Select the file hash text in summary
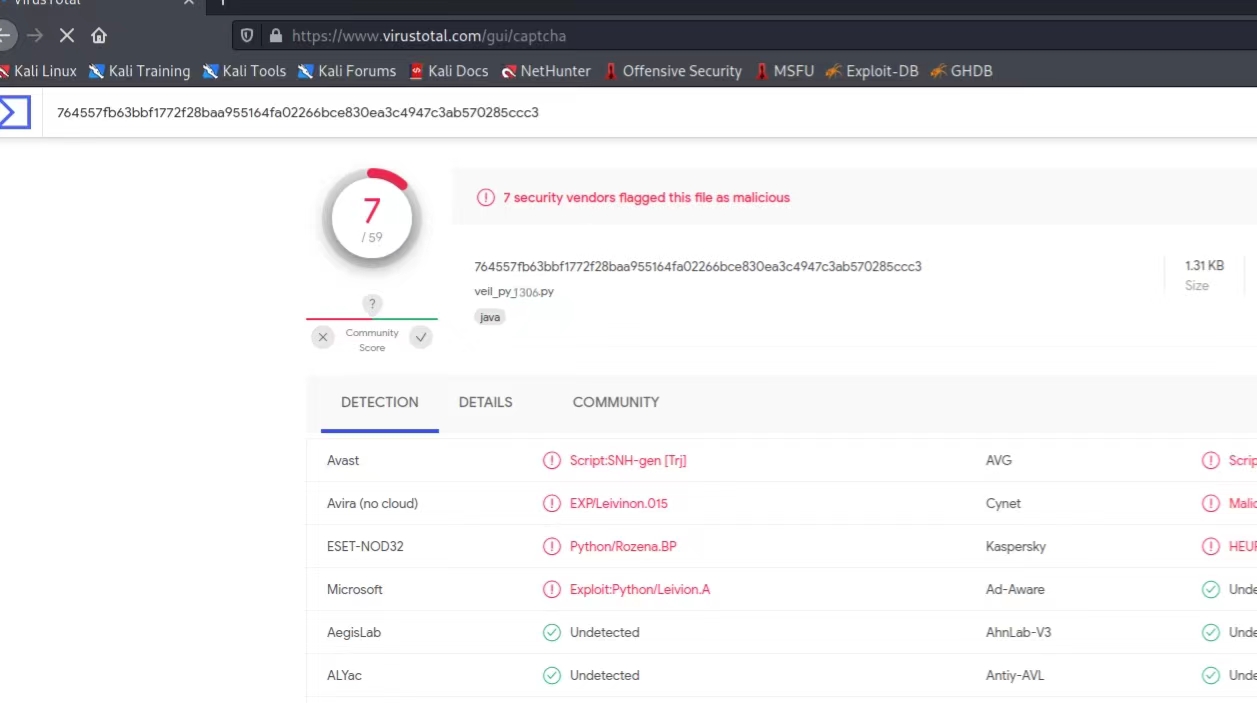Viewport: 1257px width, 703px height. coord(698,266)
